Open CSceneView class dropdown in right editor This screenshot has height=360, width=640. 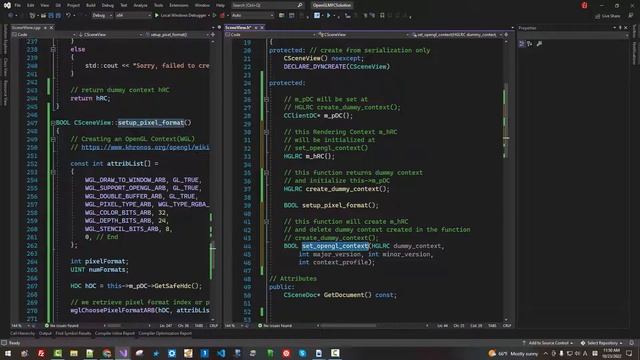tap(363, 35)
